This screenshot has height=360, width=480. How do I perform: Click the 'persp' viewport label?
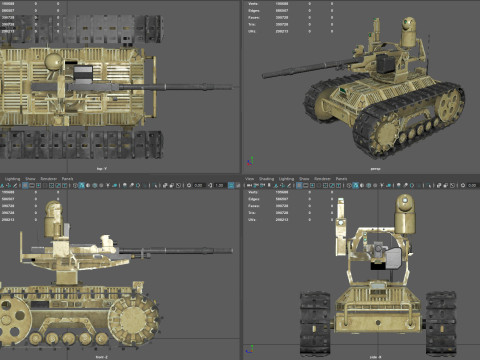(x=375, y=169)
